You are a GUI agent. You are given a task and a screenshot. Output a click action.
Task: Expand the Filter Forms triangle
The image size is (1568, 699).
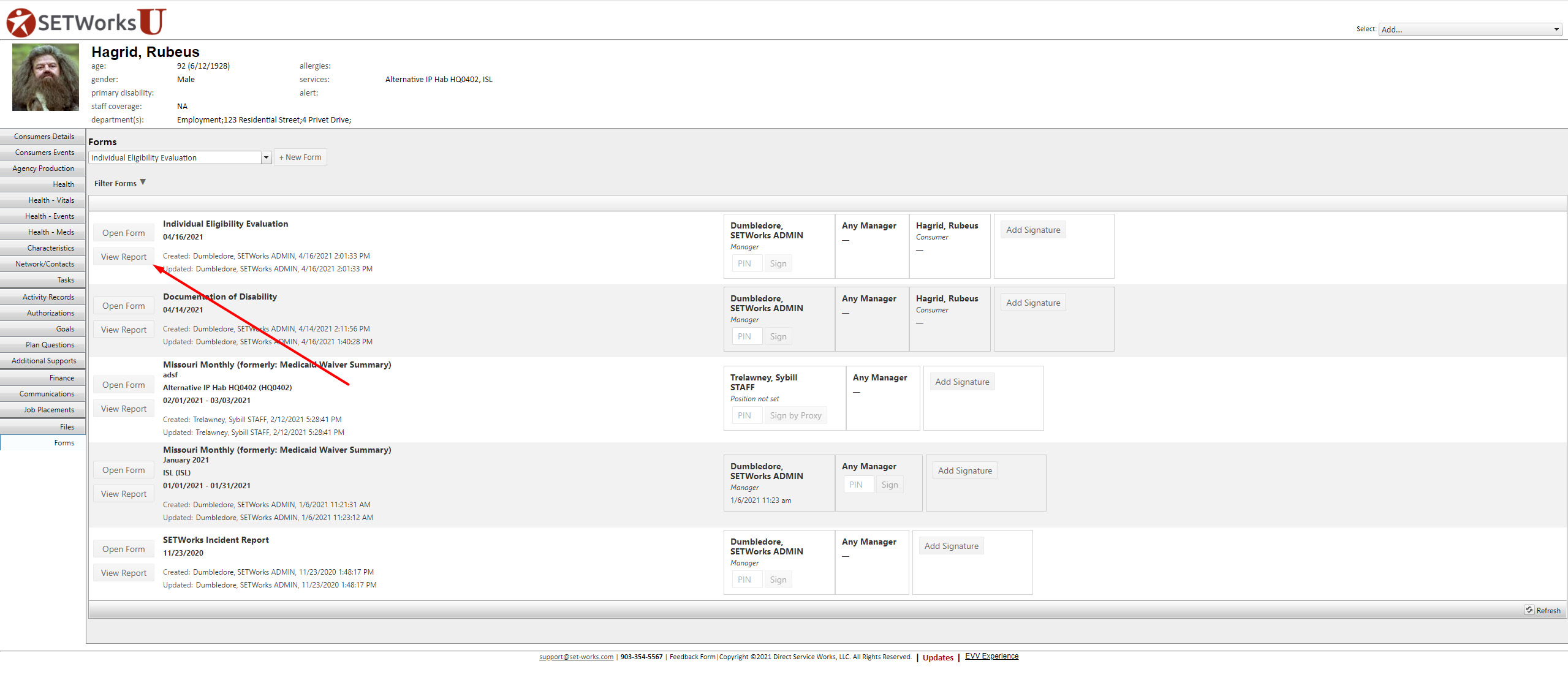[x=143, y=183]
